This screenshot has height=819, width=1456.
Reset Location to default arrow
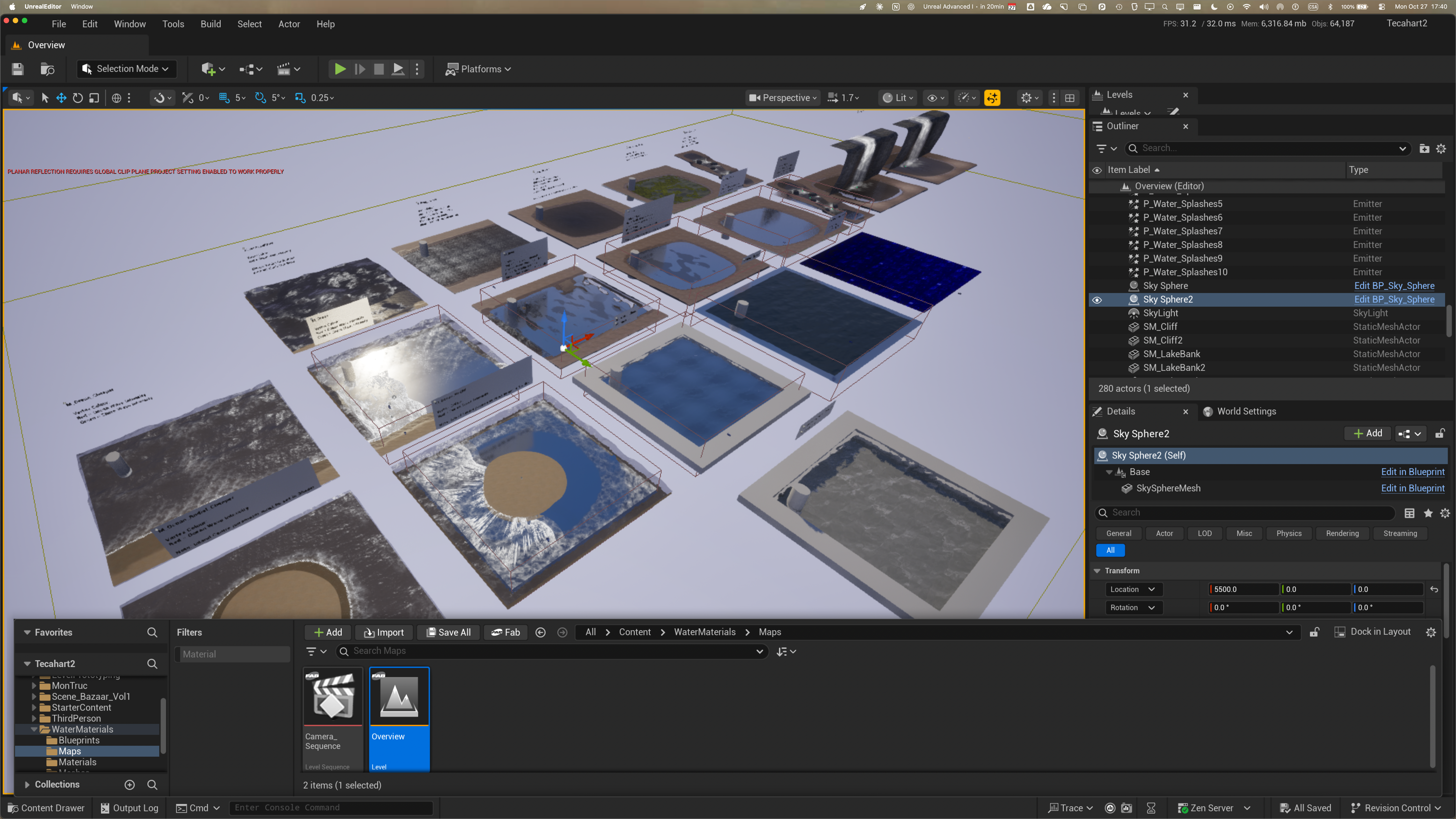[1434, 589]
